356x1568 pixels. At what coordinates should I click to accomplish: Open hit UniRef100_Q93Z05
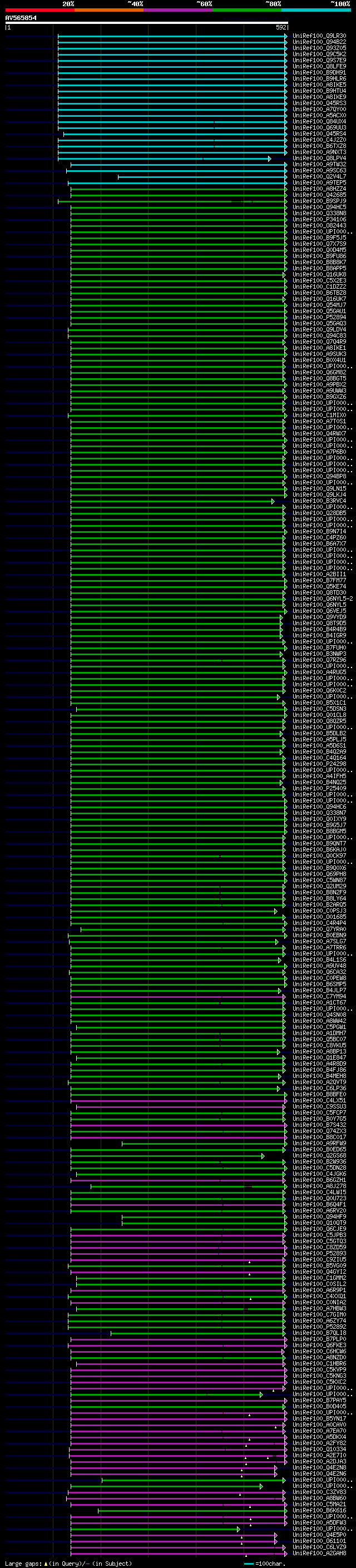coord(319,48)
